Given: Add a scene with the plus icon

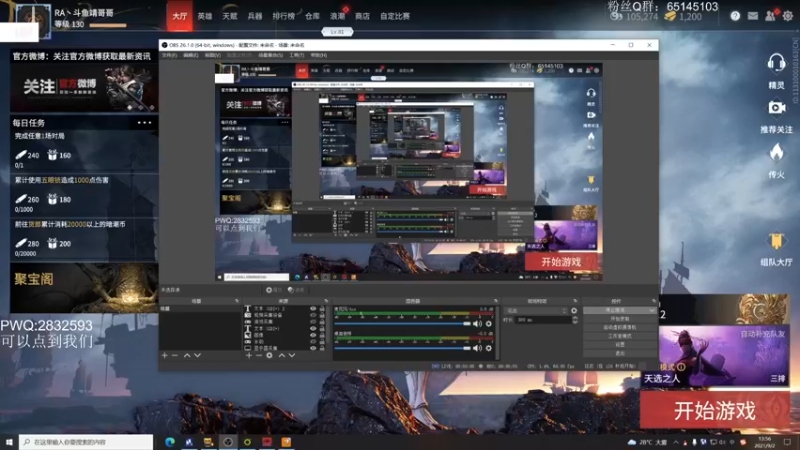Looking at the screenshot, I should click(x=165, y=355).
